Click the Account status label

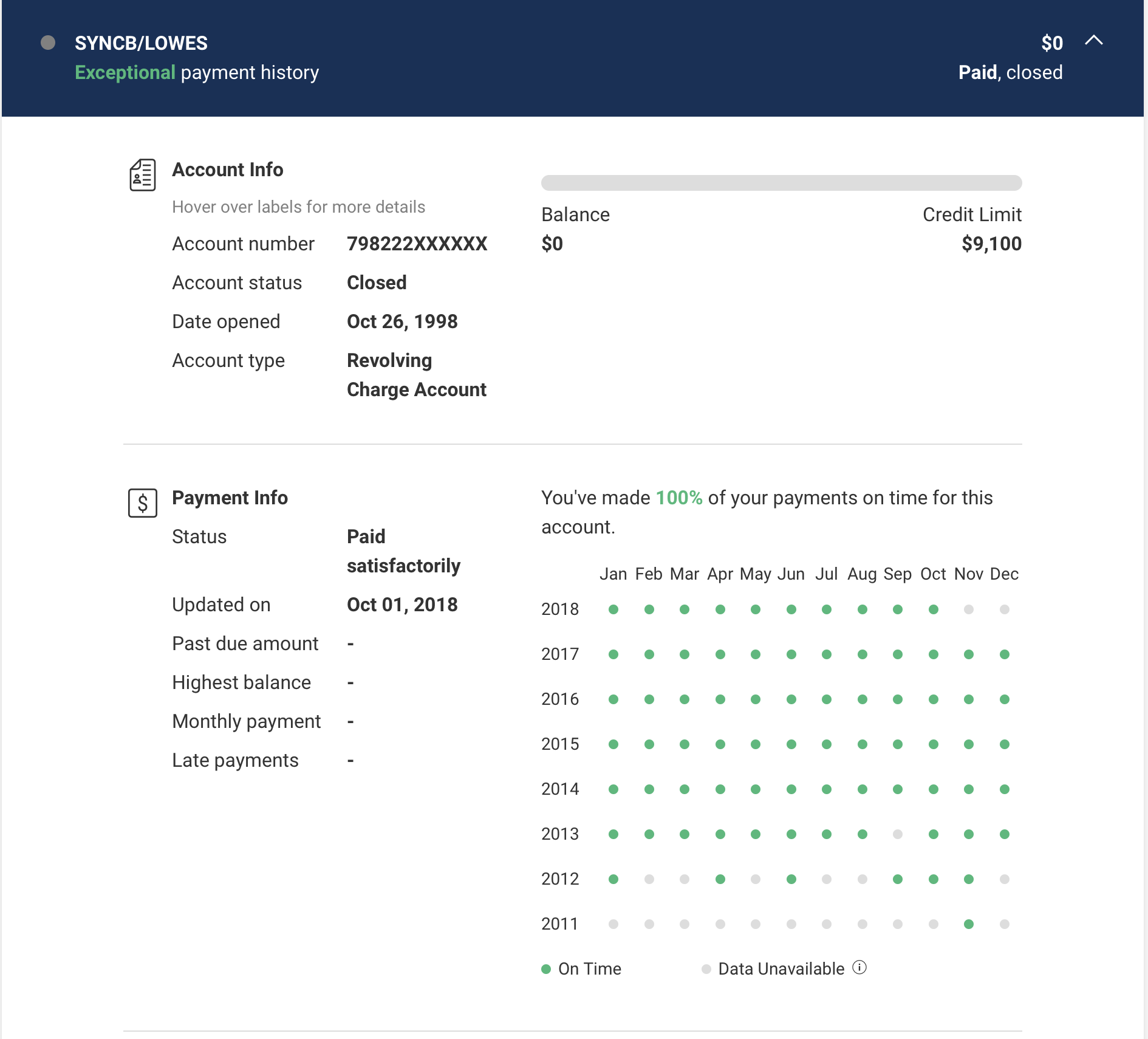click(237, 283)
